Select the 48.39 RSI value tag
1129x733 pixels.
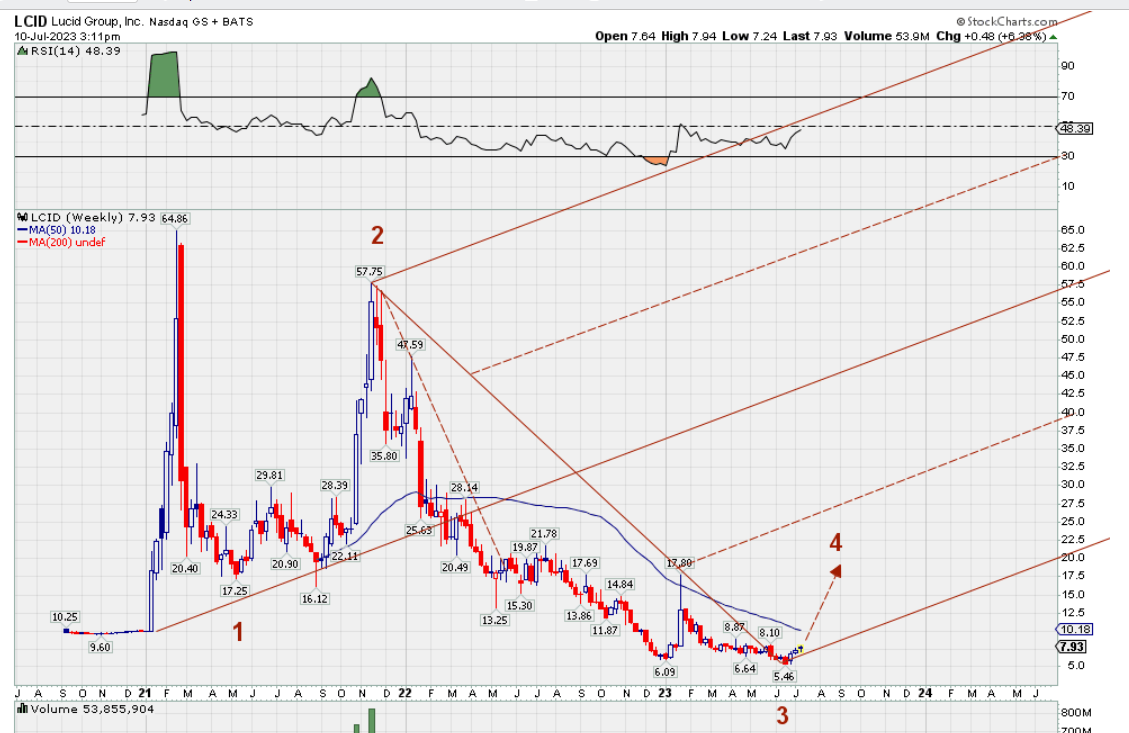[1073, 128]
